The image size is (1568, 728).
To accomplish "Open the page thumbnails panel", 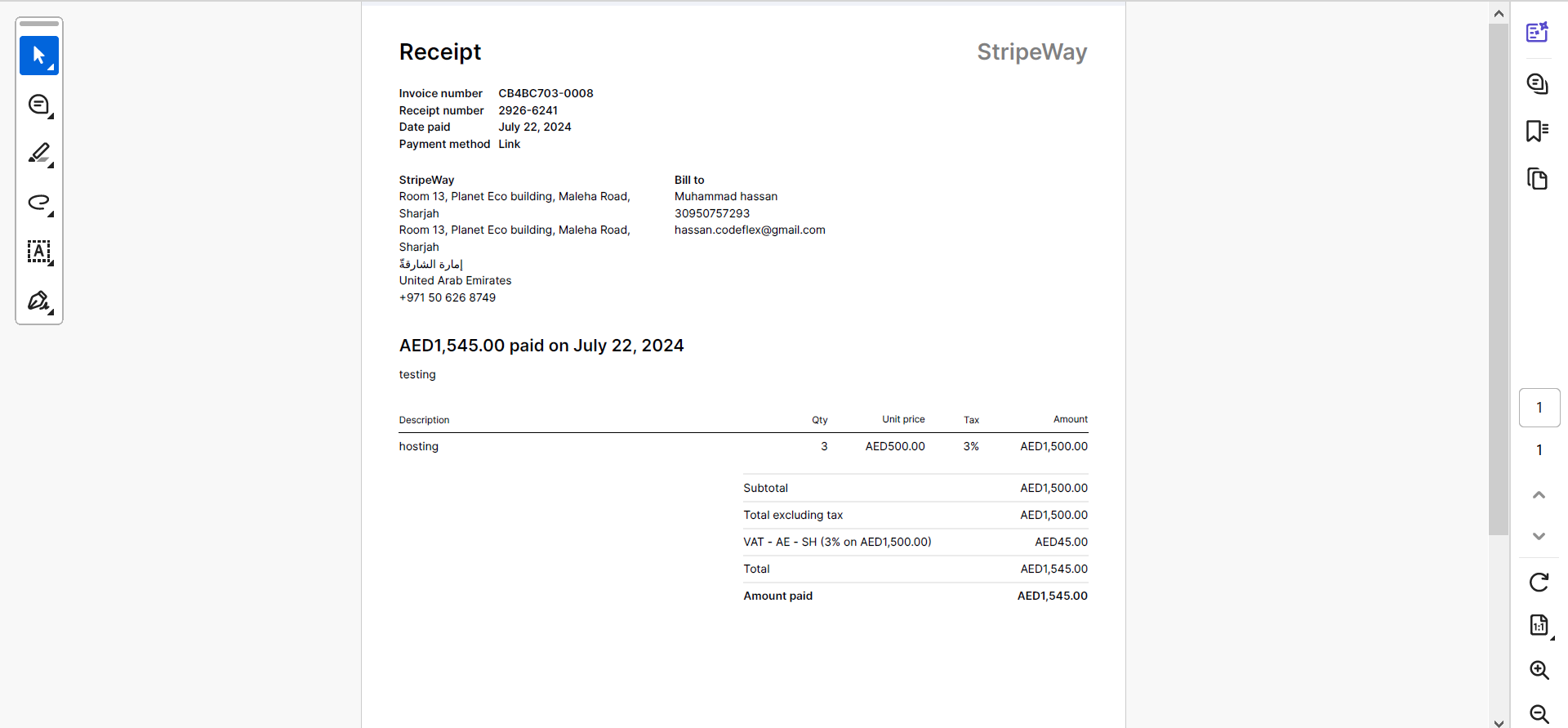I will point(1538,178).
